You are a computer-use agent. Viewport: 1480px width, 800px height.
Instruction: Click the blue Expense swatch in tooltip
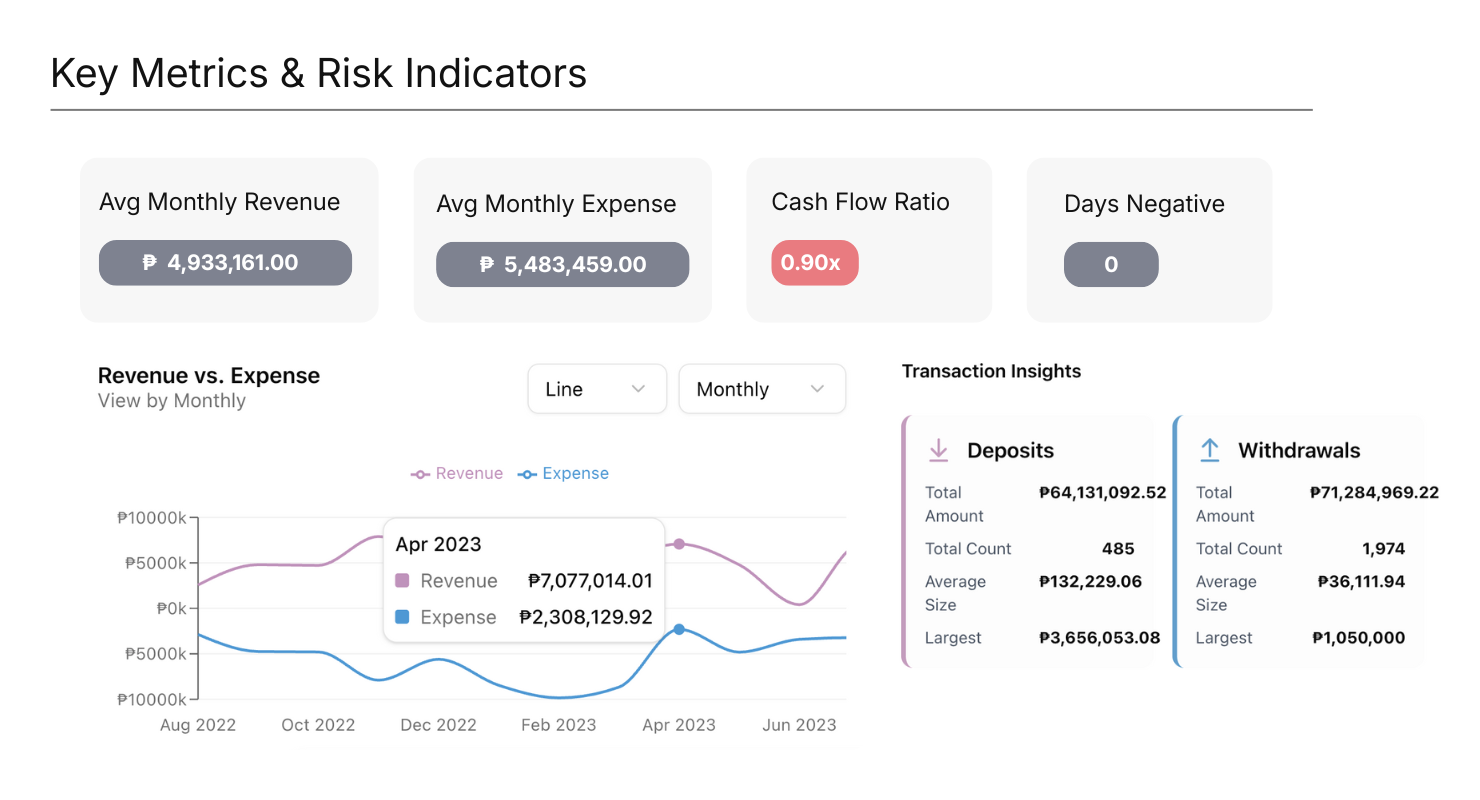402,617
